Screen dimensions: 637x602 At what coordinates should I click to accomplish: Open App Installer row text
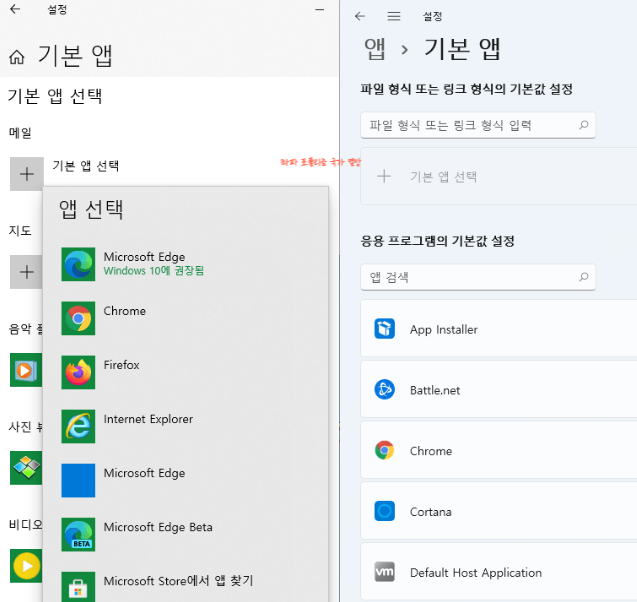point(444,329)
